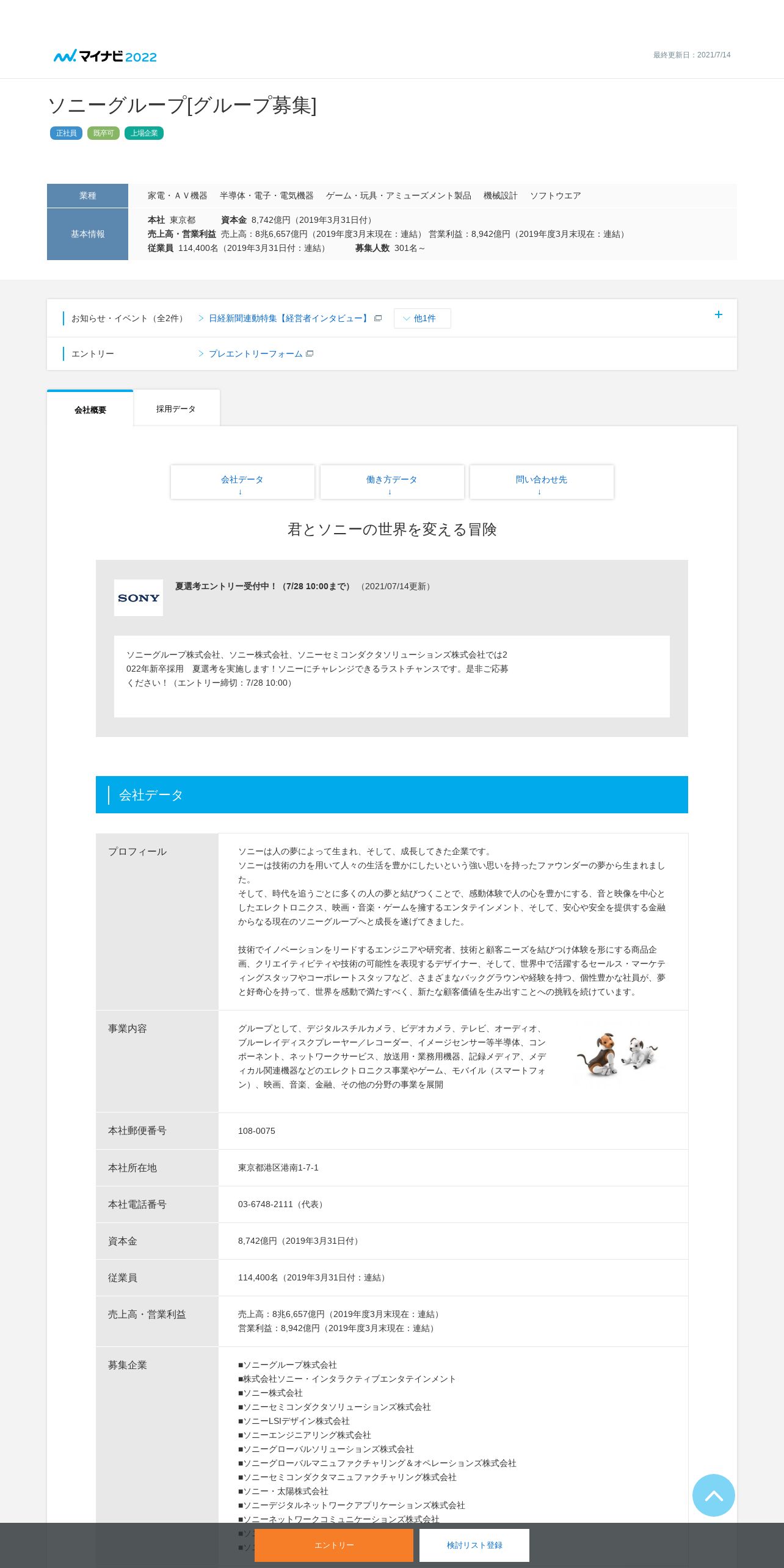Click the 最終更新日：2021/7/14 text
The image size is (784, 1568).
692,55
